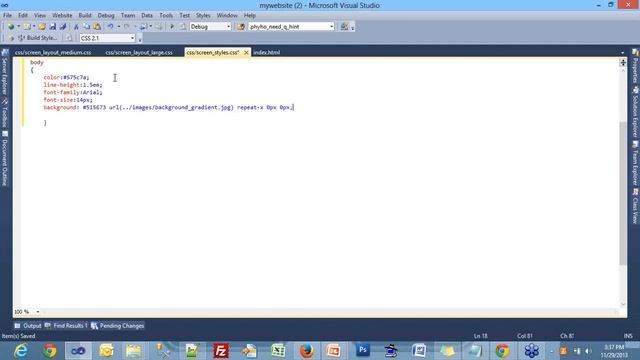
Task: Open the Test menu
Action: [x=184, y=16]
